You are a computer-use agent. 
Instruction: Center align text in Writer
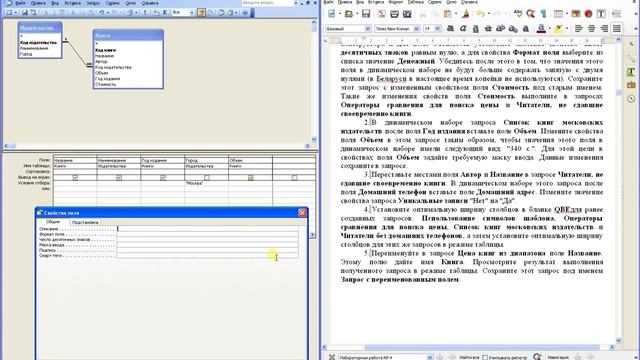pyautogui.click(x=591, y=29)
